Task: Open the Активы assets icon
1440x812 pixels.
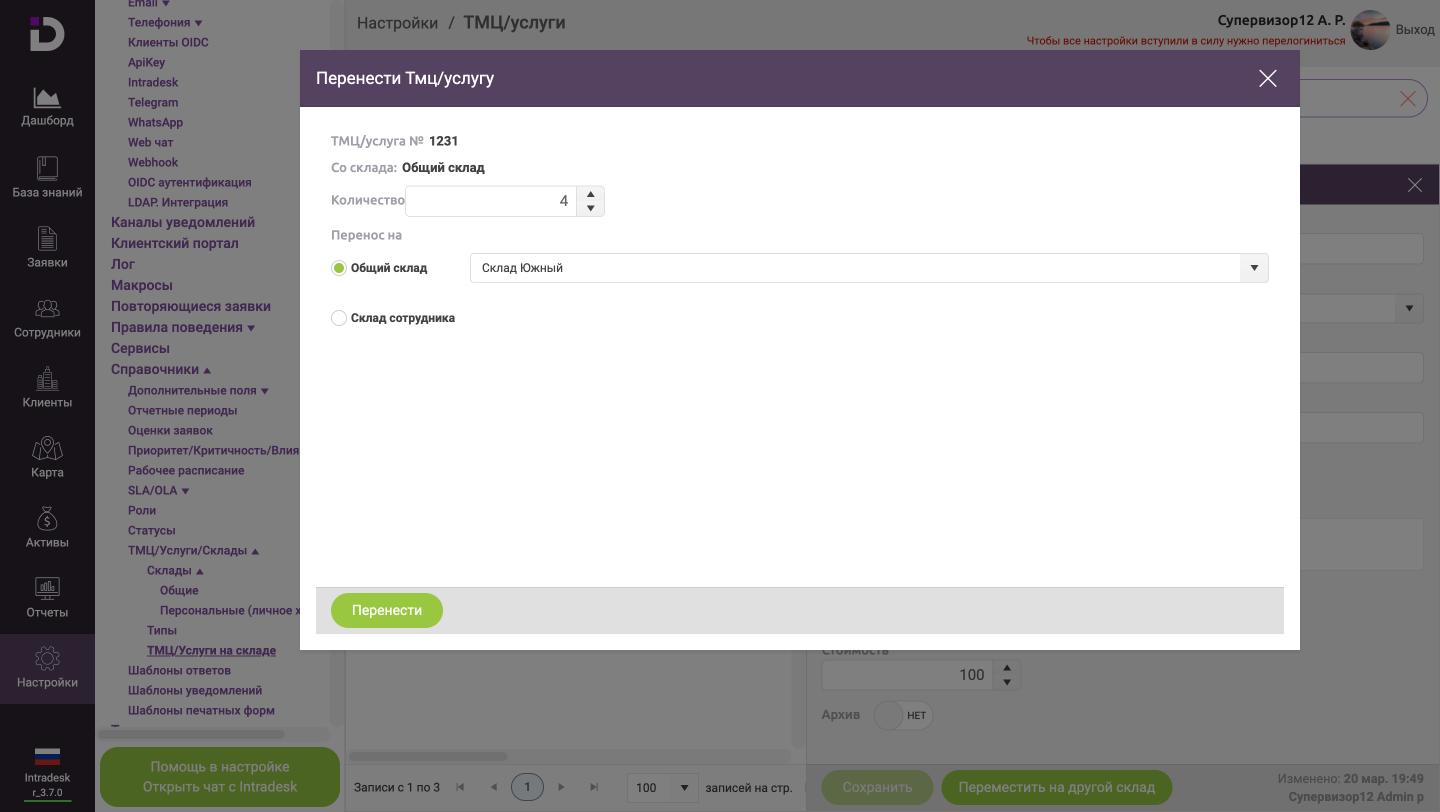Action: pos(47,519)
